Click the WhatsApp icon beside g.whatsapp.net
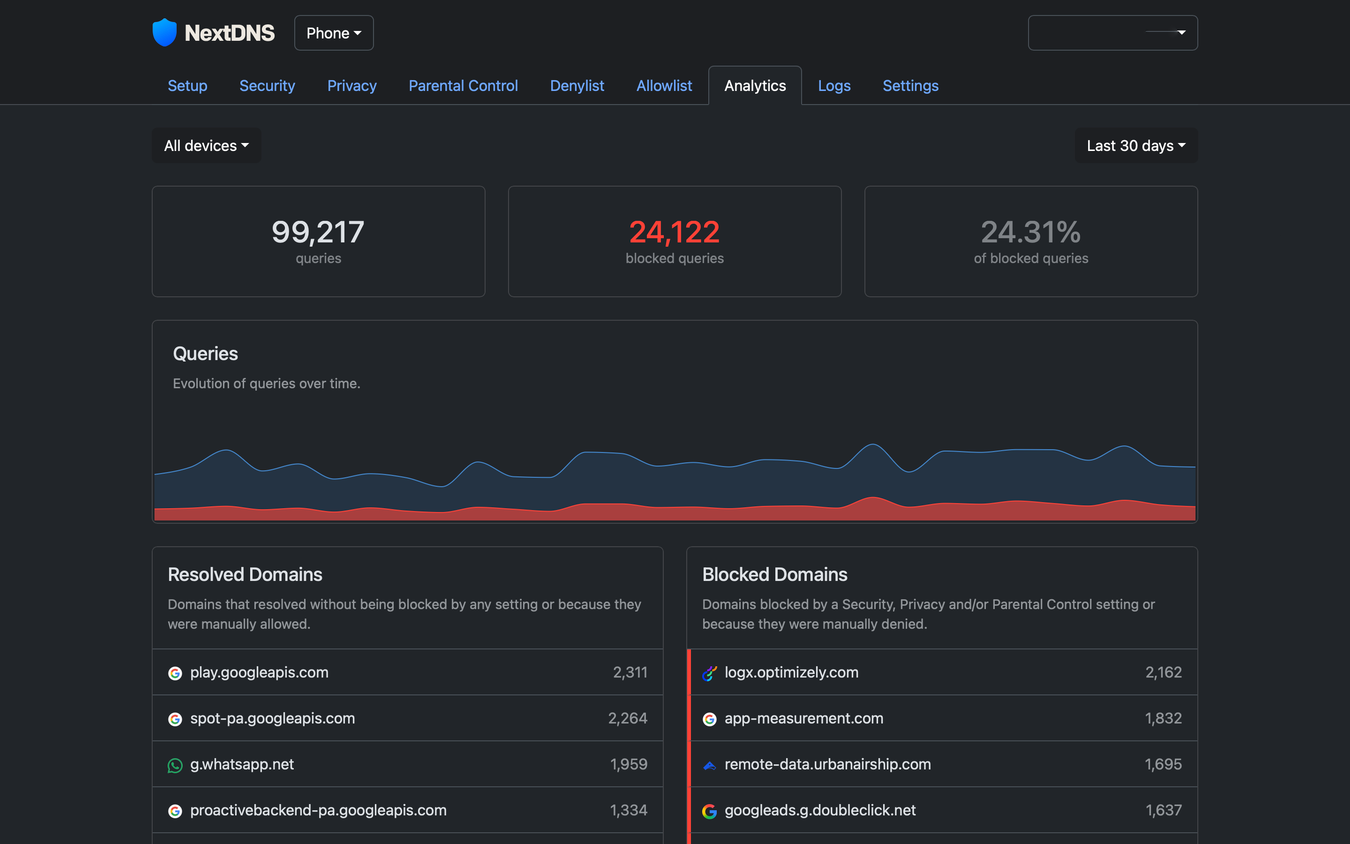This screenshot has width=1350, height=844. click(175, 765)
